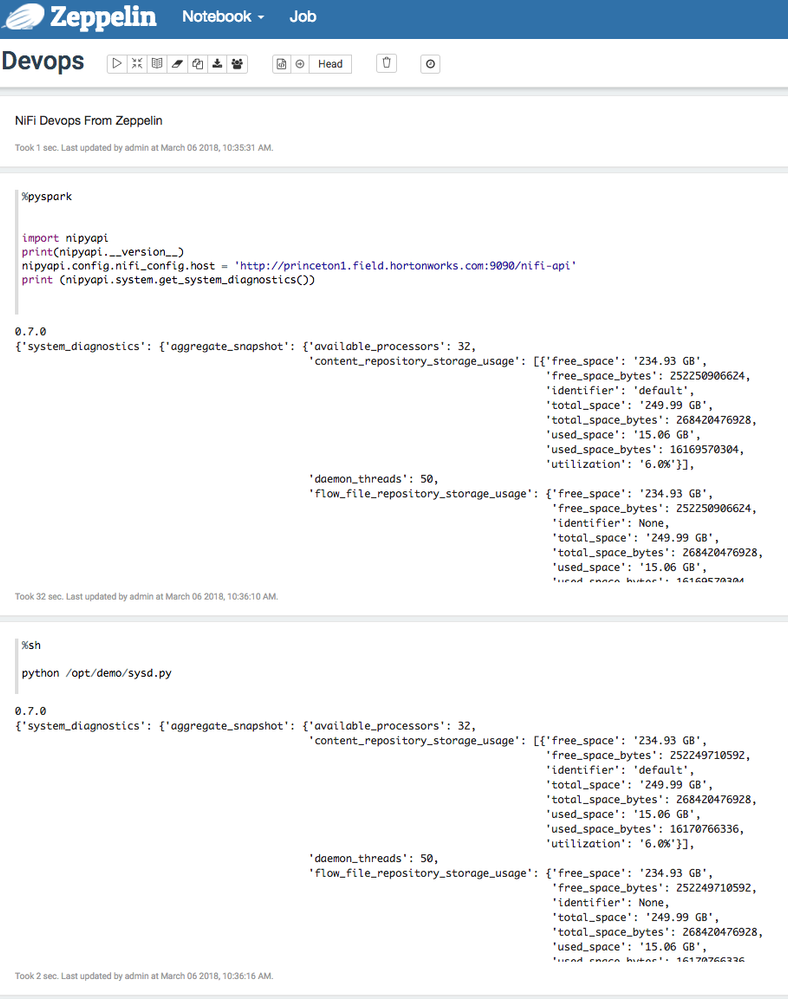Open the cron scheduler clock icon

(x=430, y=64)
